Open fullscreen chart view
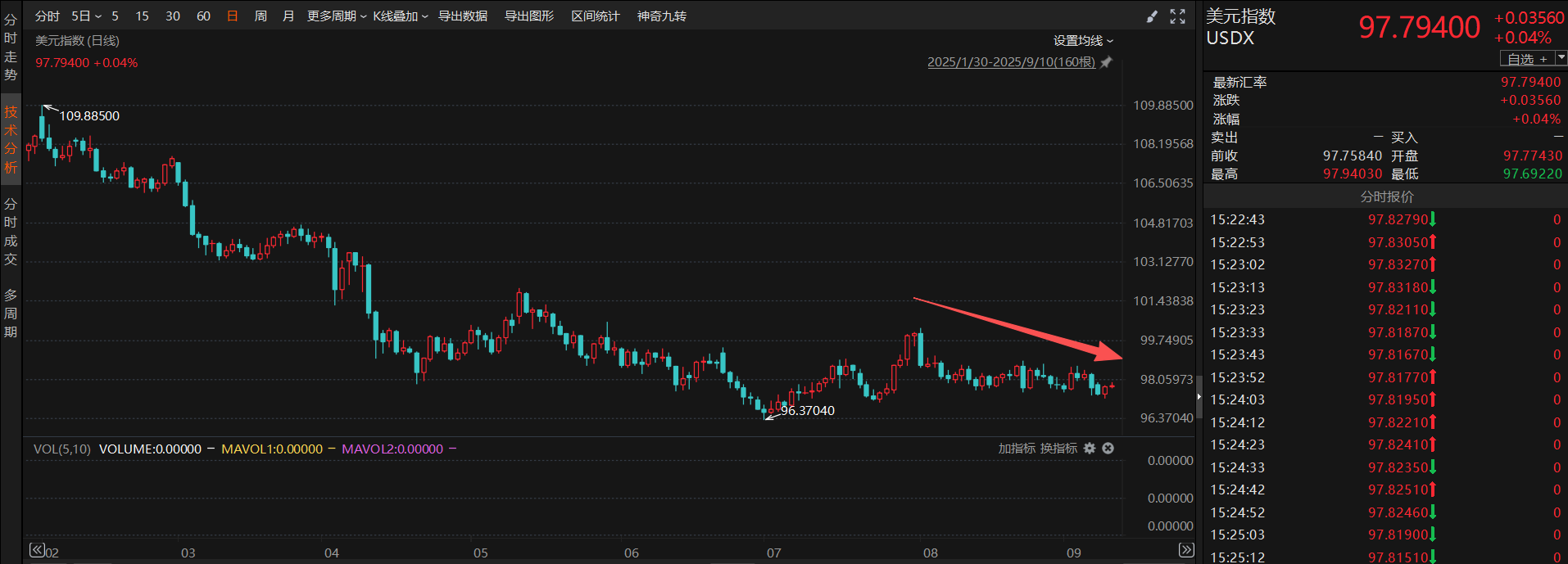1568x564 pixels. (x=1177, y=16)
